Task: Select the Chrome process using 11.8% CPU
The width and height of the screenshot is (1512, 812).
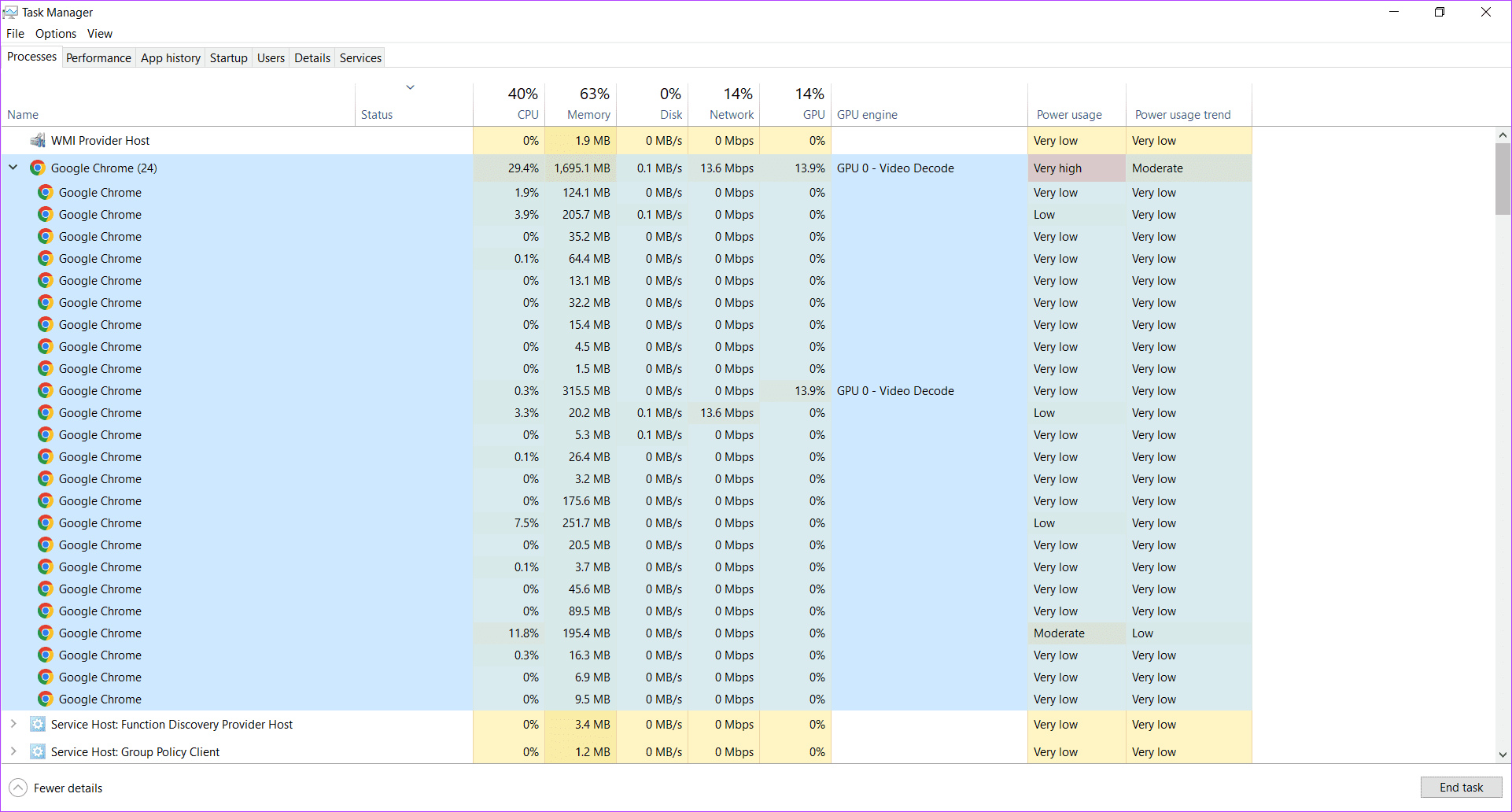Action: coord(626,633)
